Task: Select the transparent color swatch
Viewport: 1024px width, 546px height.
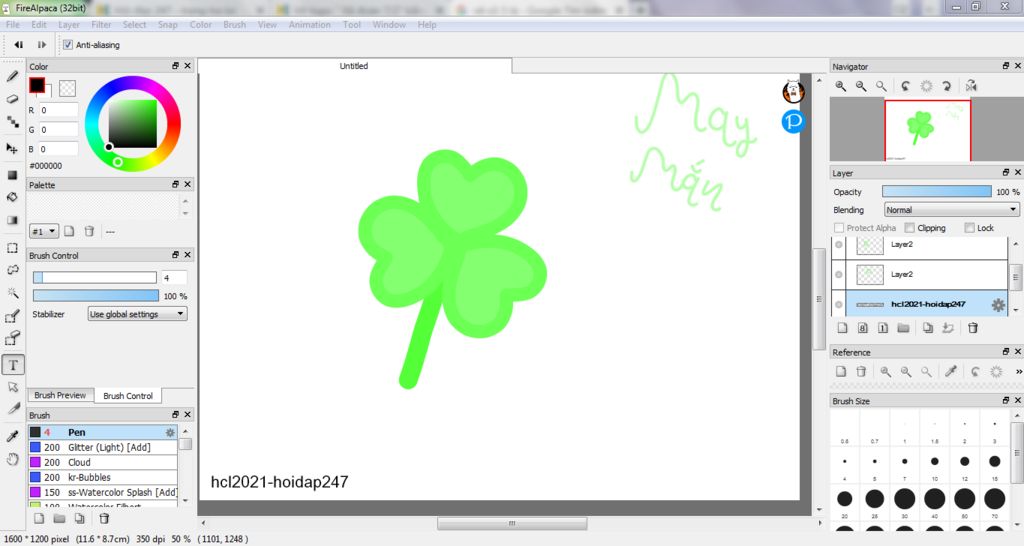Action: (x=67, y=88)
